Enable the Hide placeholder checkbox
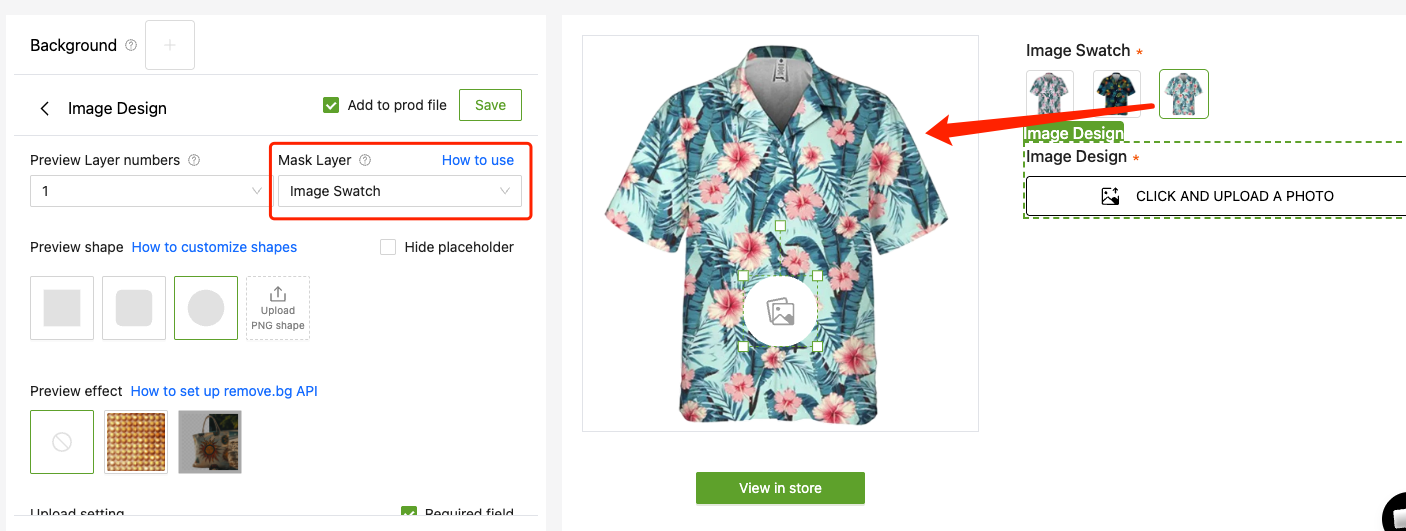The width and height of the screenshot is (1406, 531). point(388,247)
